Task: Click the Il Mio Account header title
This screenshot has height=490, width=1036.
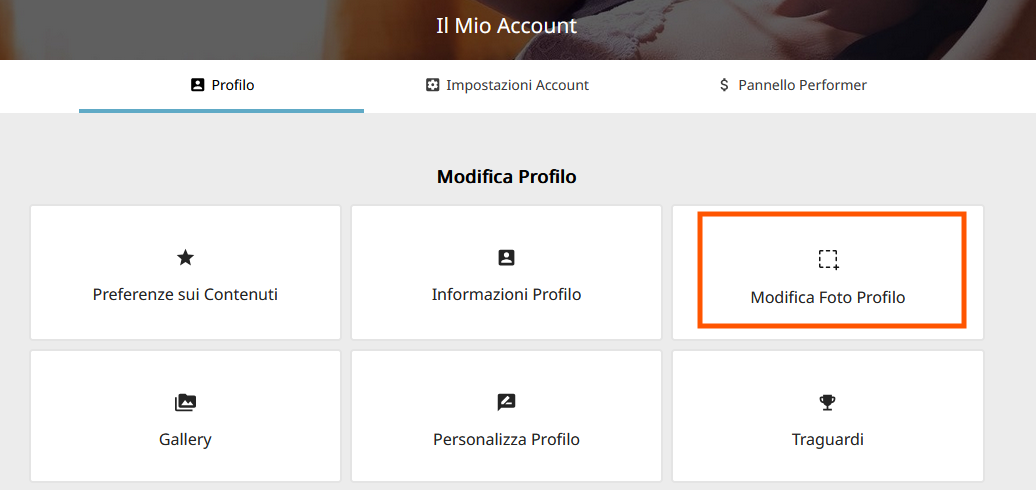Action: [507, 26]
